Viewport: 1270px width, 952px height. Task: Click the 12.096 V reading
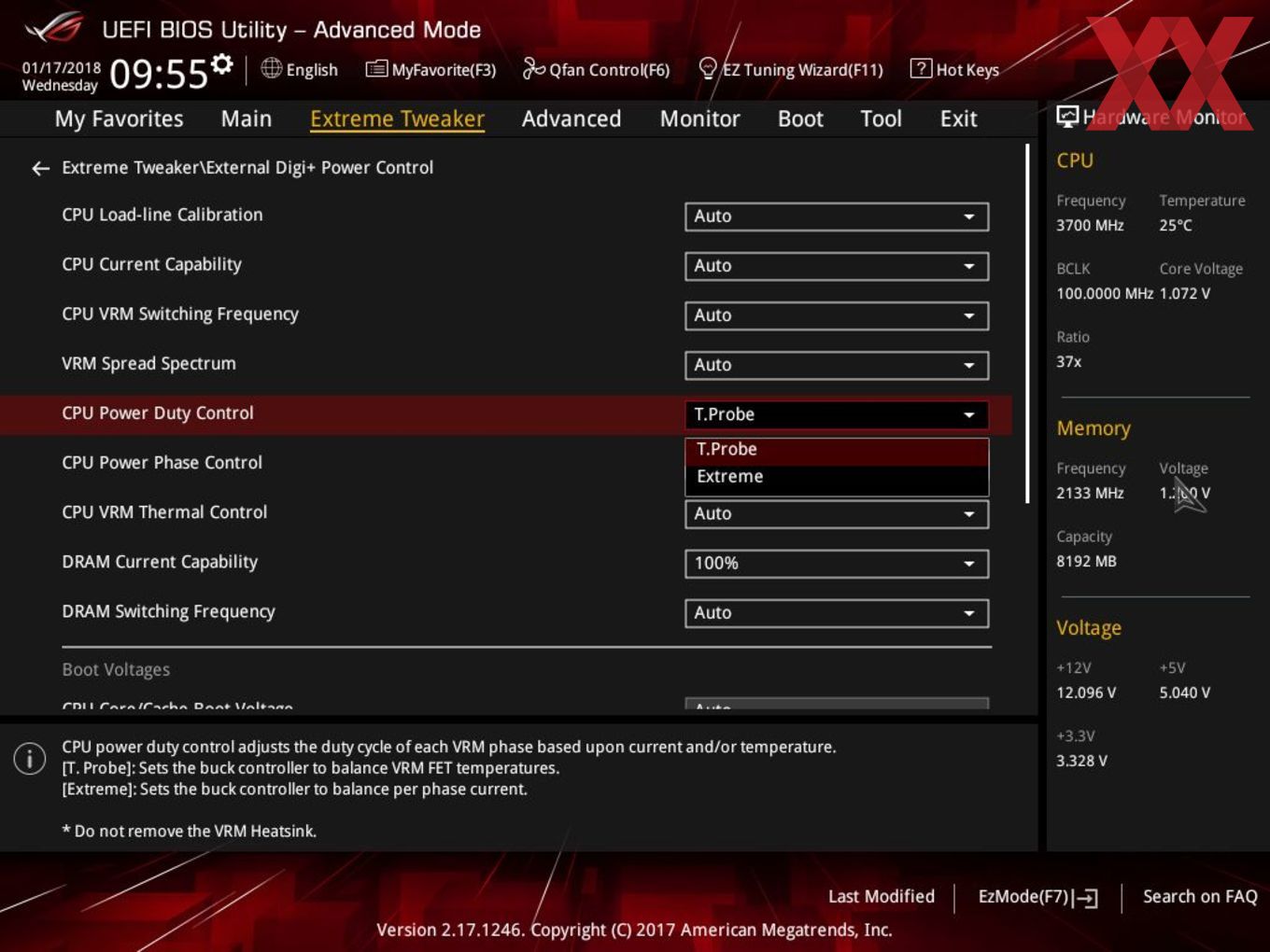[1086, 693]
